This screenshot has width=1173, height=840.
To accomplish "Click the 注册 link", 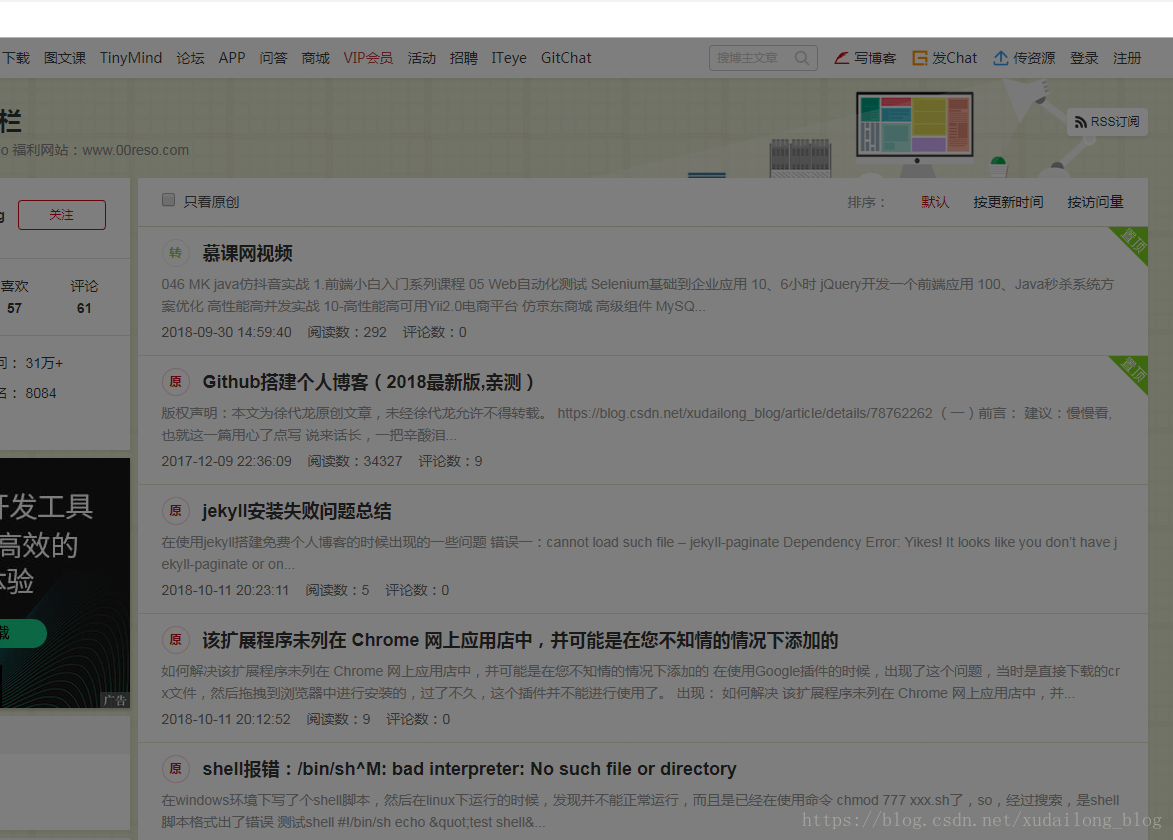I will pos(1127,58).
